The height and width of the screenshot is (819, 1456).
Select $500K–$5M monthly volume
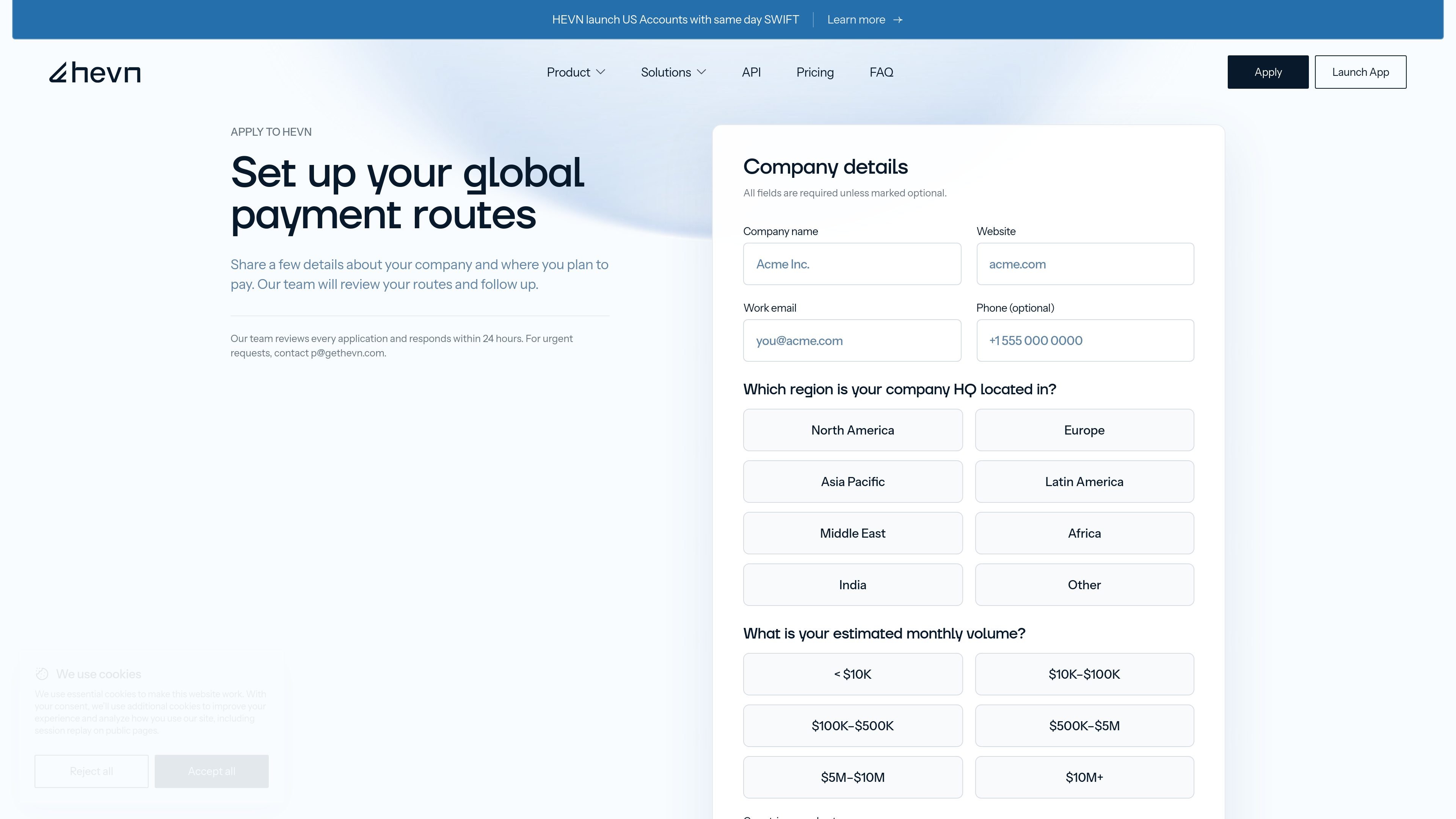[x=1084, y=726]
